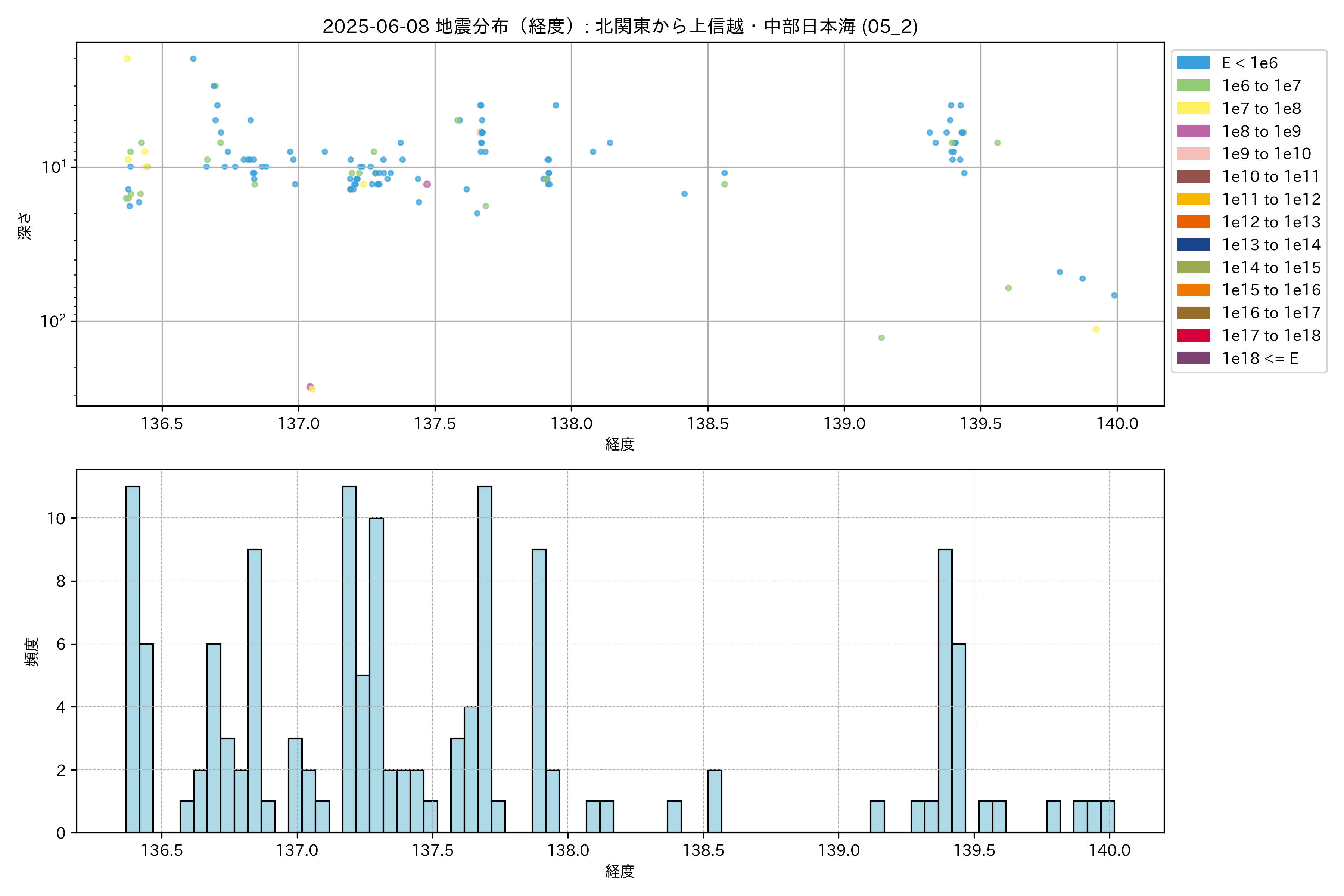Click the green scatter point below 100 depth
The image size is (1344, 896).
(881, 338)
